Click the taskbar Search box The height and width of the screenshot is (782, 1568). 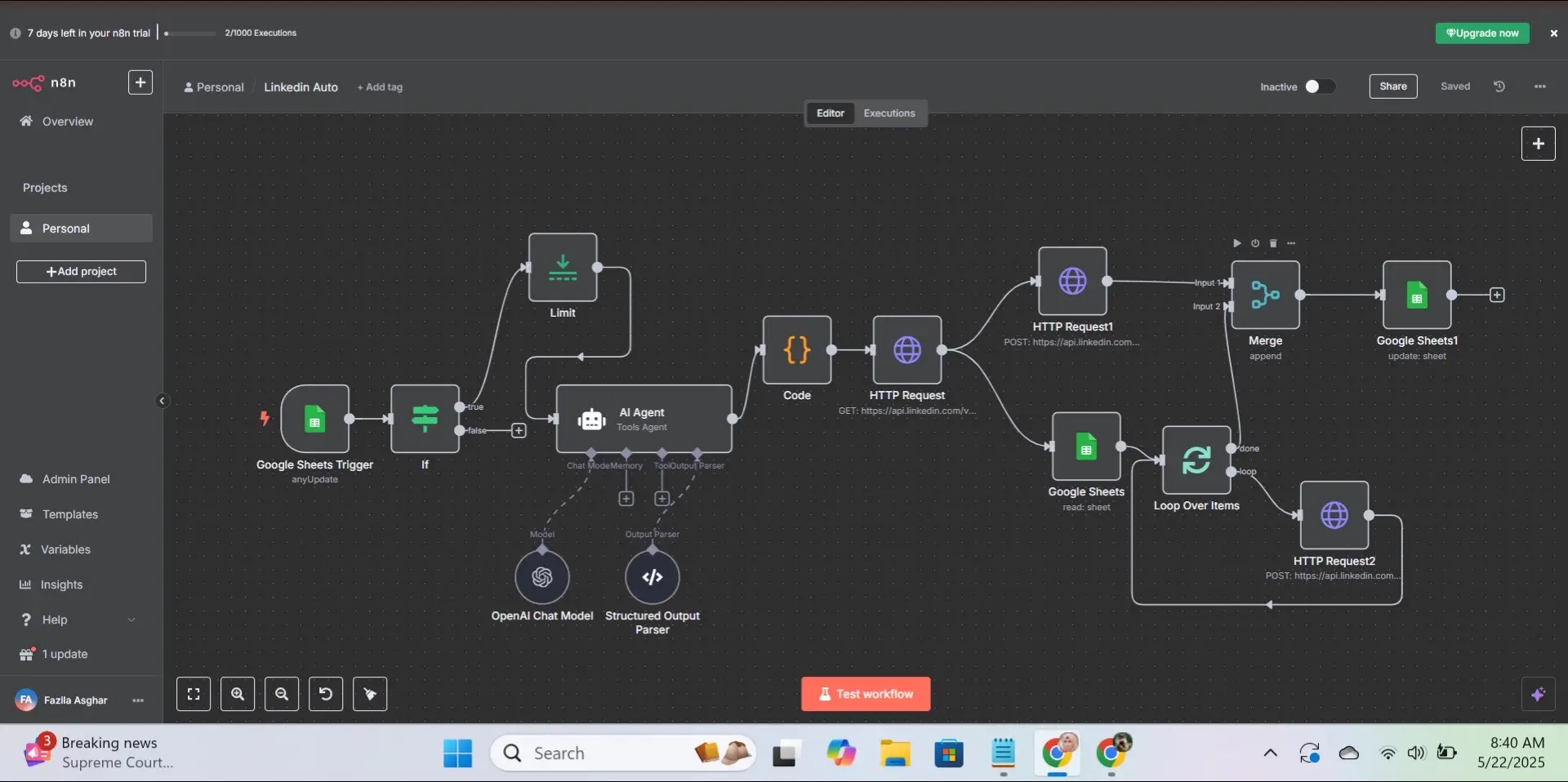pyautogui.click(x=623, y=753)
